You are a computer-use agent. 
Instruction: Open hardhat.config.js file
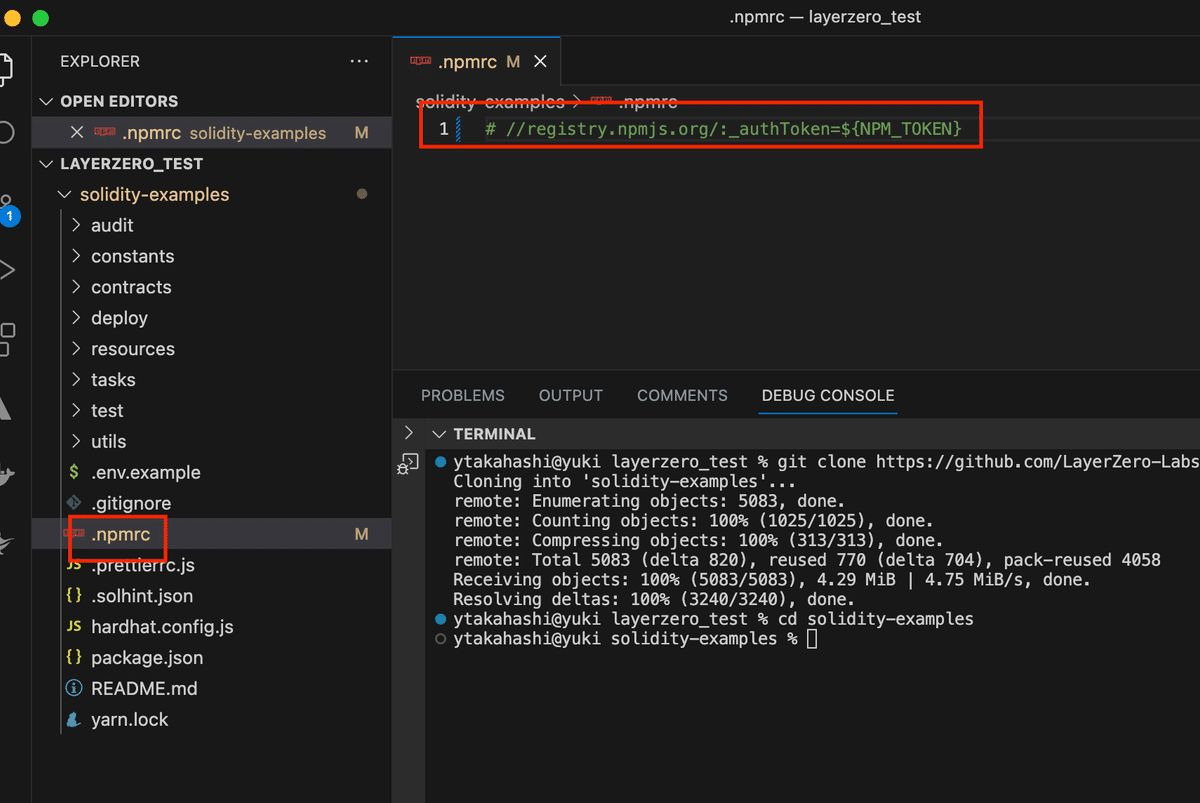point(162,627)
